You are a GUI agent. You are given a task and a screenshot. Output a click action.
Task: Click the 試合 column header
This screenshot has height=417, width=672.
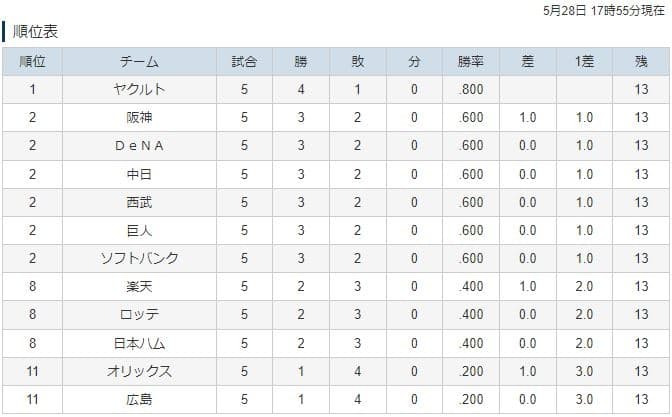point(244,62)
